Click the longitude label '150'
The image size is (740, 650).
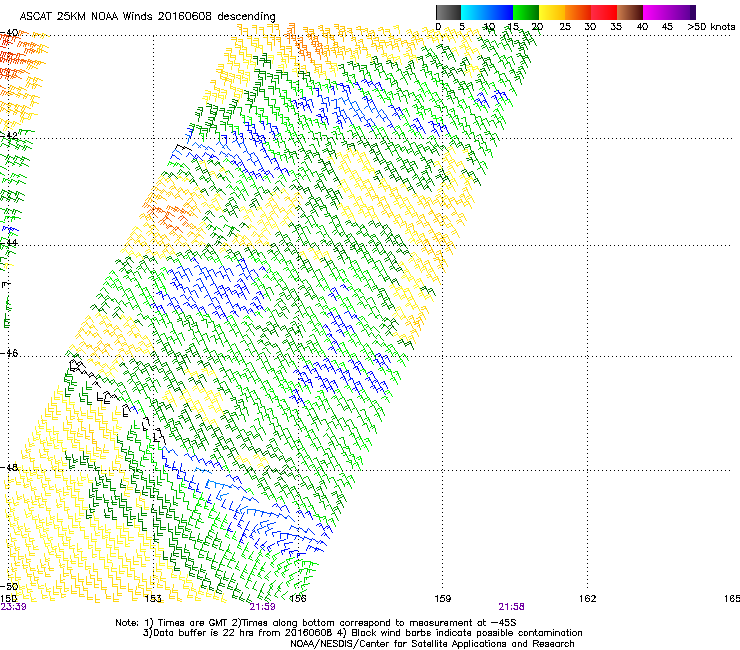pos(8,599)
